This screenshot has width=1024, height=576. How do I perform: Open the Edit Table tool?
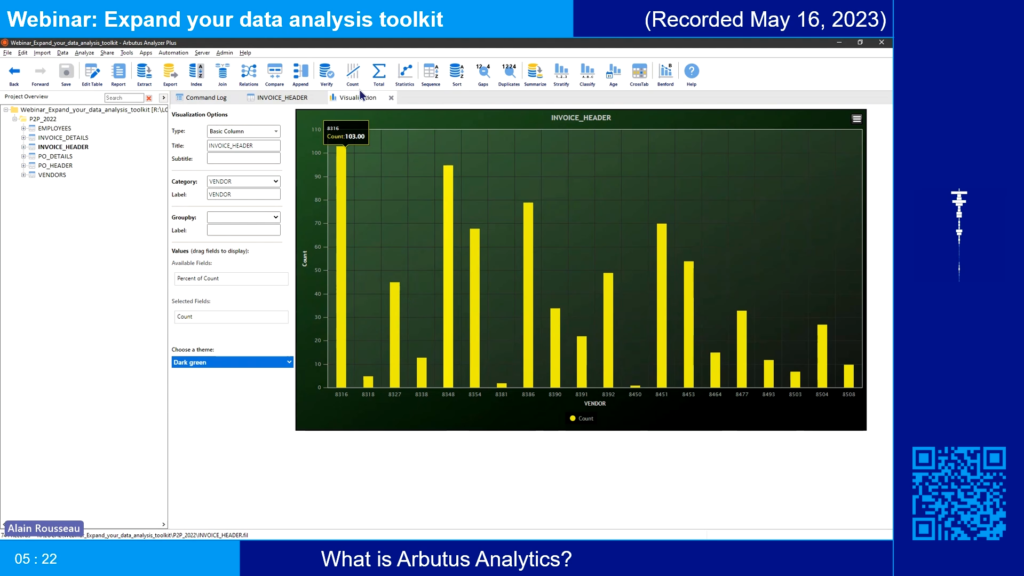[92, 74]
